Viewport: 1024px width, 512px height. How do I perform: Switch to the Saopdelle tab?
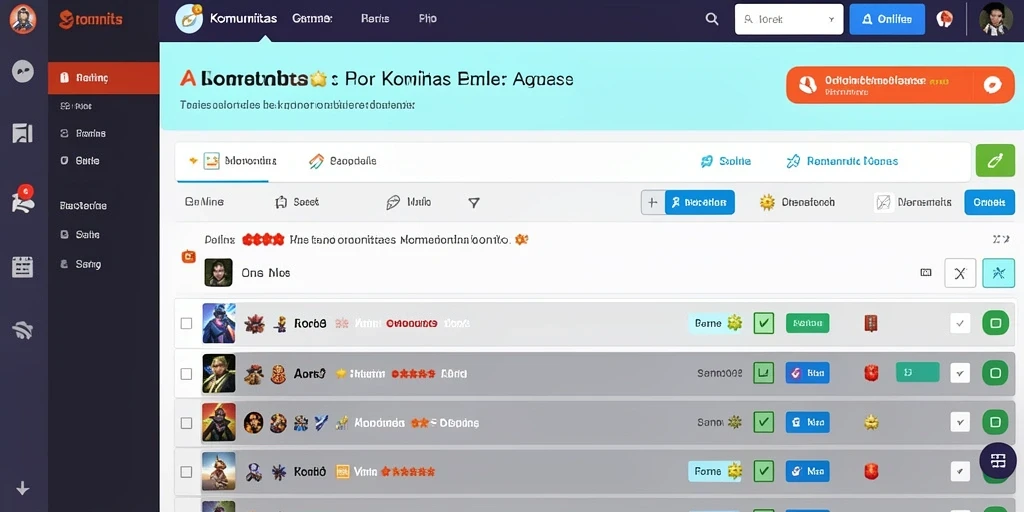pyautogui.click(x=342, y=161)
